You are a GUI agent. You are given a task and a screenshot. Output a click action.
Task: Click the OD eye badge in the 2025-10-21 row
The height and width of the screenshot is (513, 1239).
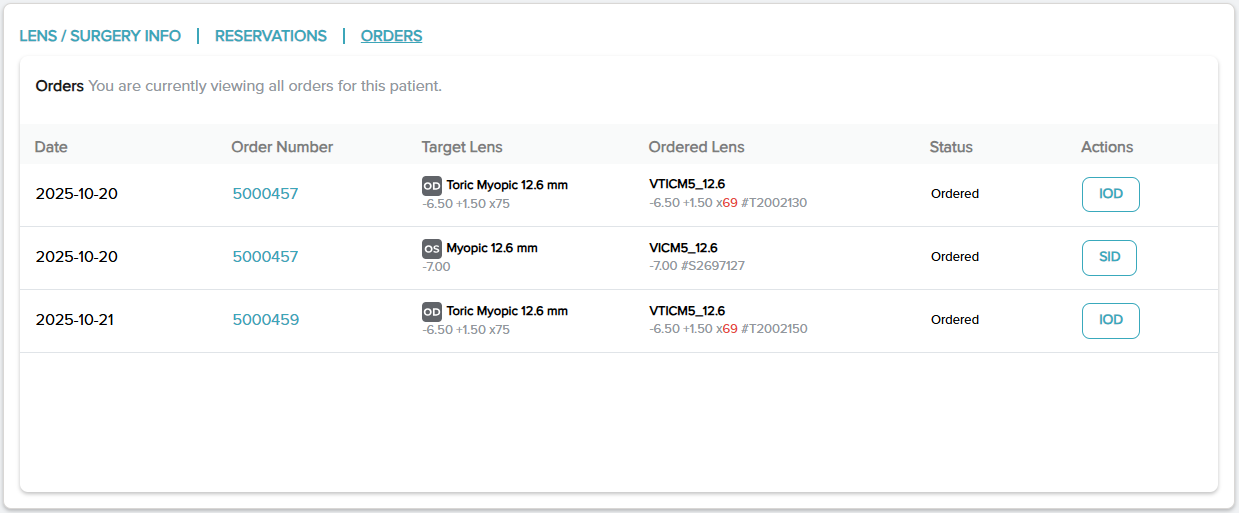[x=432, y=311]
